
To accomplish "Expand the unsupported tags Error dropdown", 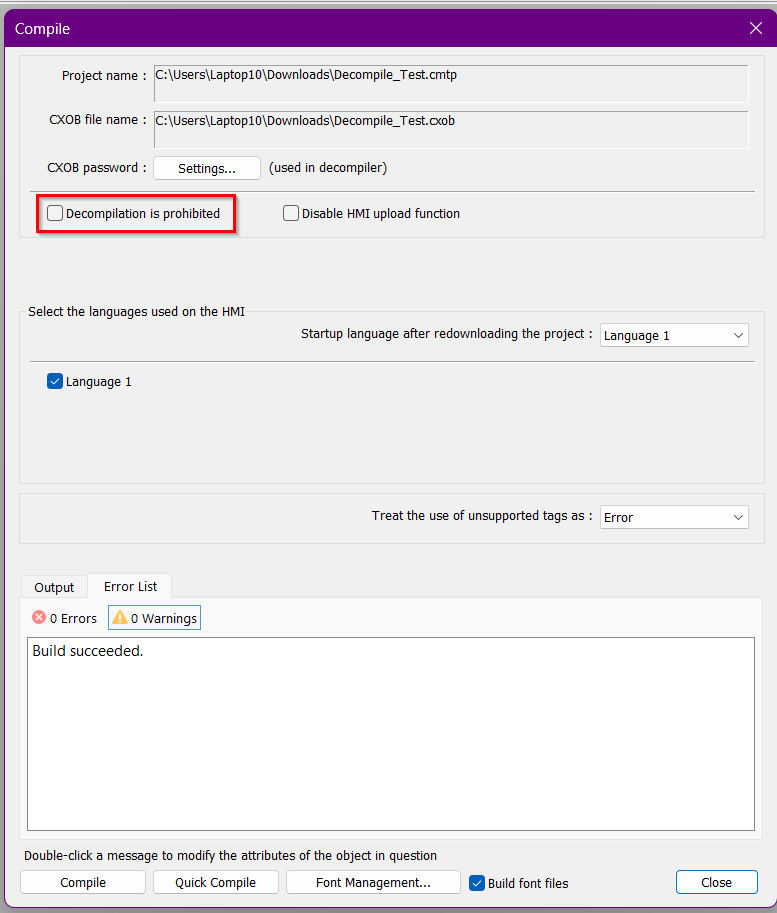I will [674, 517].
